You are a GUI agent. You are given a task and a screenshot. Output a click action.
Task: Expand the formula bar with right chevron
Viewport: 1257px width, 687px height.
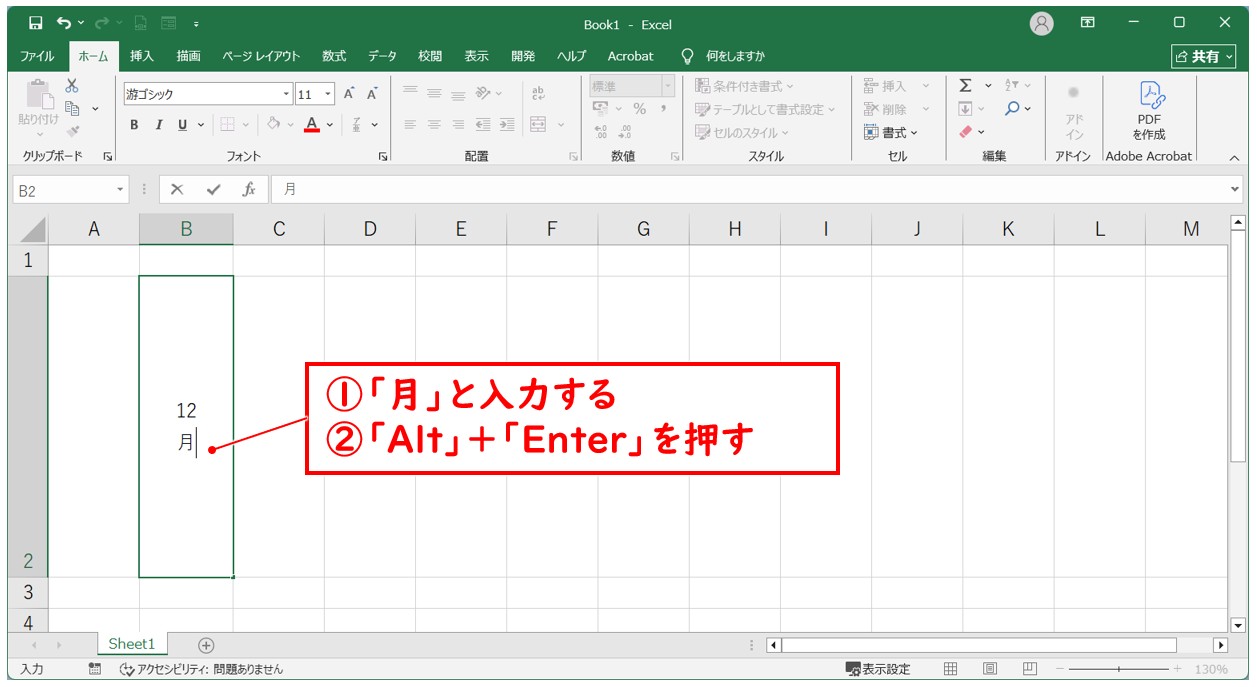pos(1234,190)
